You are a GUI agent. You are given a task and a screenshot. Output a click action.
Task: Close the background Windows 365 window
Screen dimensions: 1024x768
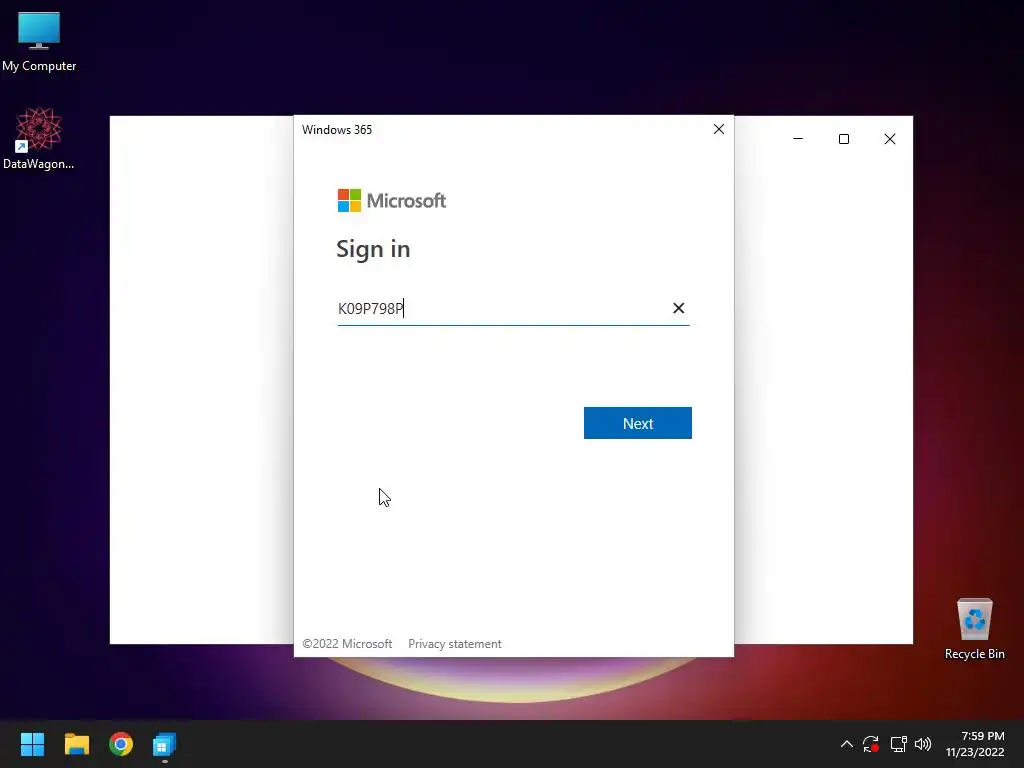[x=889, y=138]
